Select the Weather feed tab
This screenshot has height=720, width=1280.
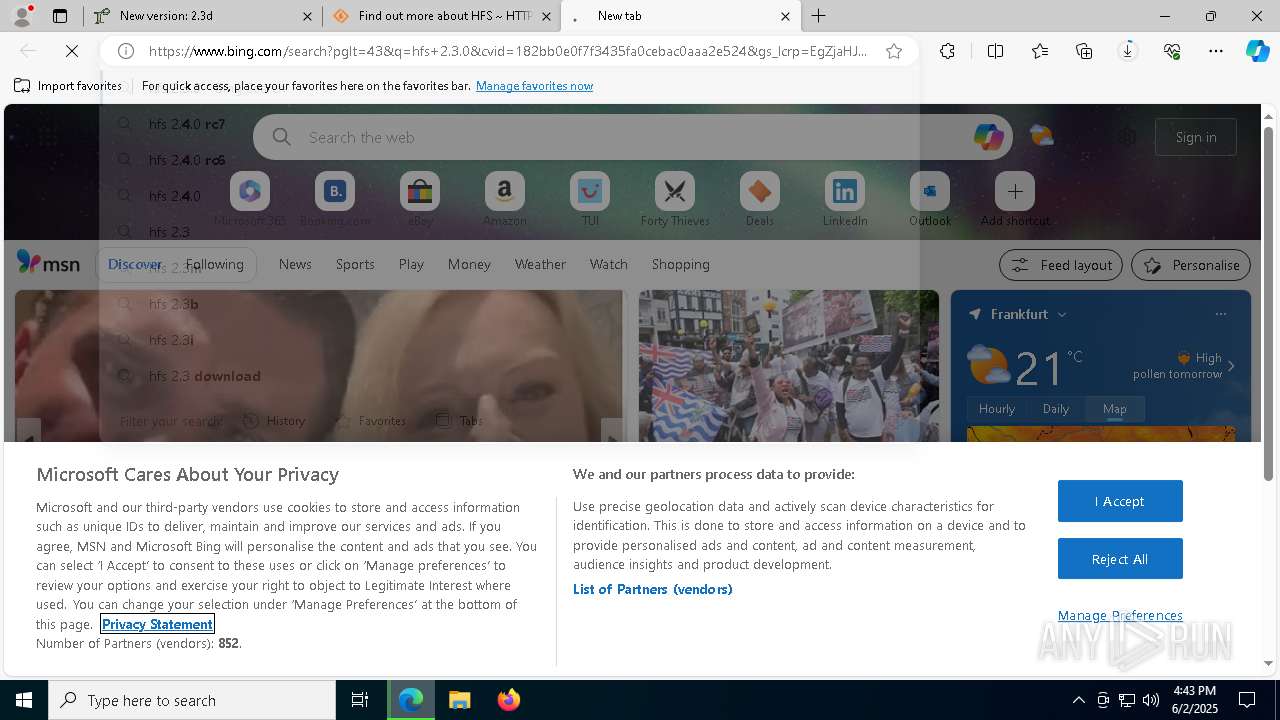click(x=540, y=264)
